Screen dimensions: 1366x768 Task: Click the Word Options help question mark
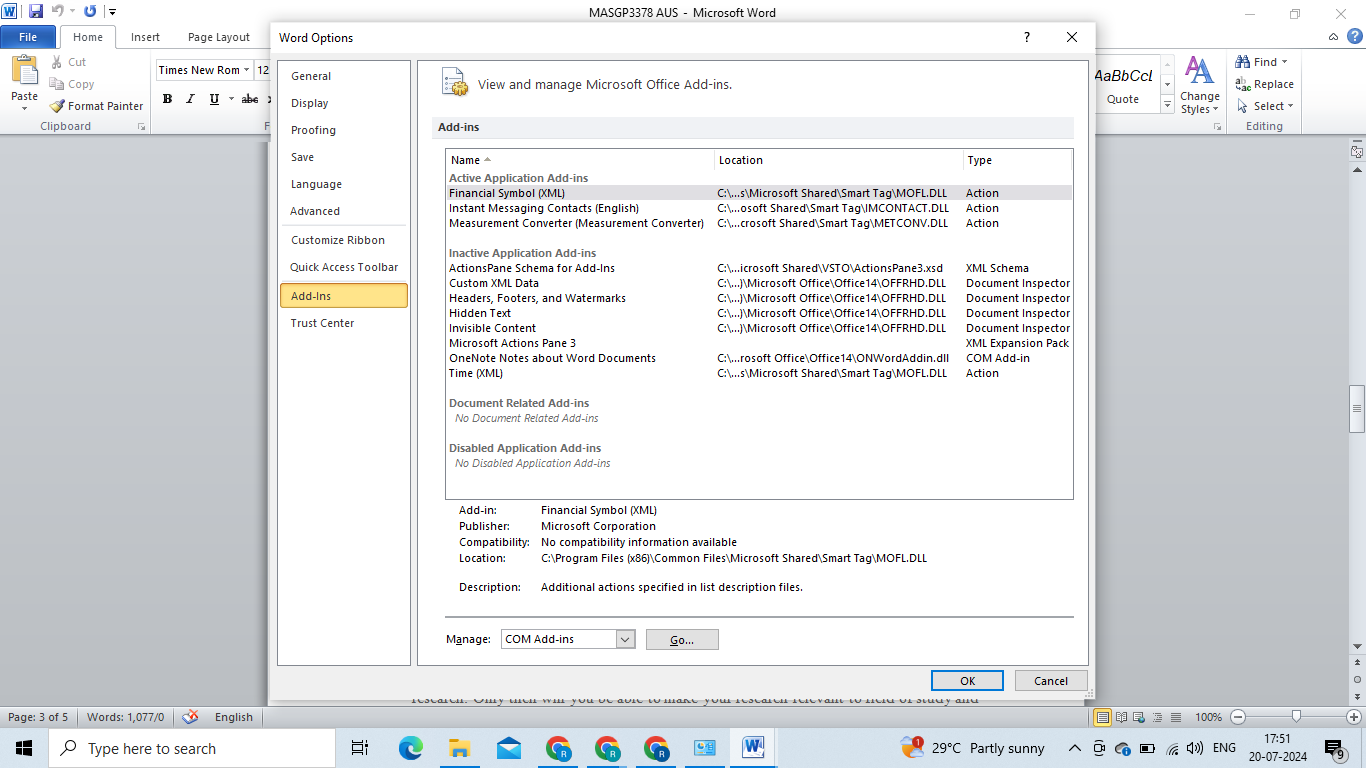click(x=1026, y=37)
